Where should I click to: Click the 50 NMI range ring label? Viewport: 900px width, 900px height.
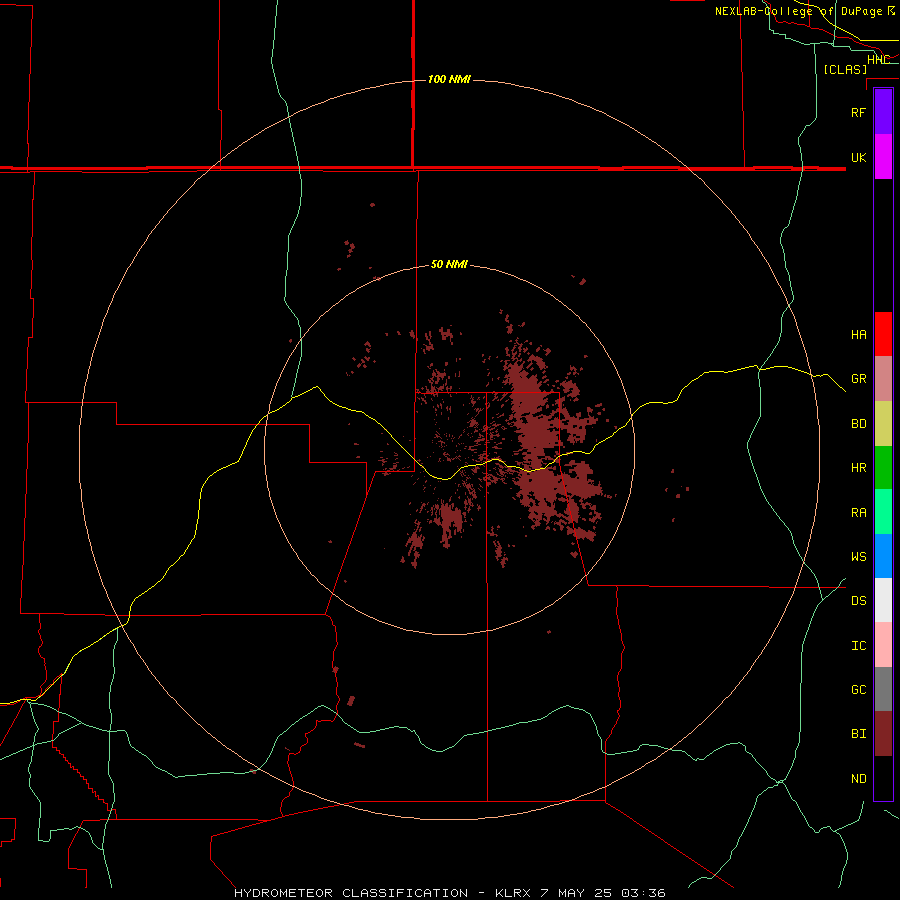coord(449,264)
